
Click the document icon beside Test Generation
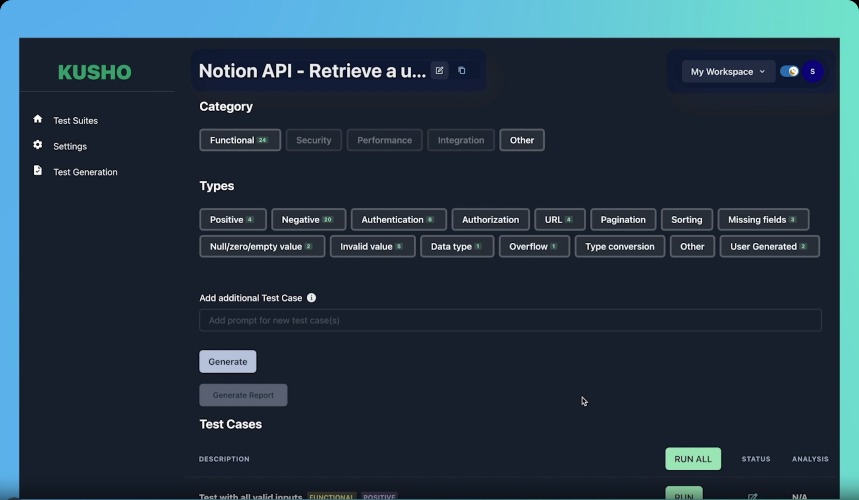(37, 170)
